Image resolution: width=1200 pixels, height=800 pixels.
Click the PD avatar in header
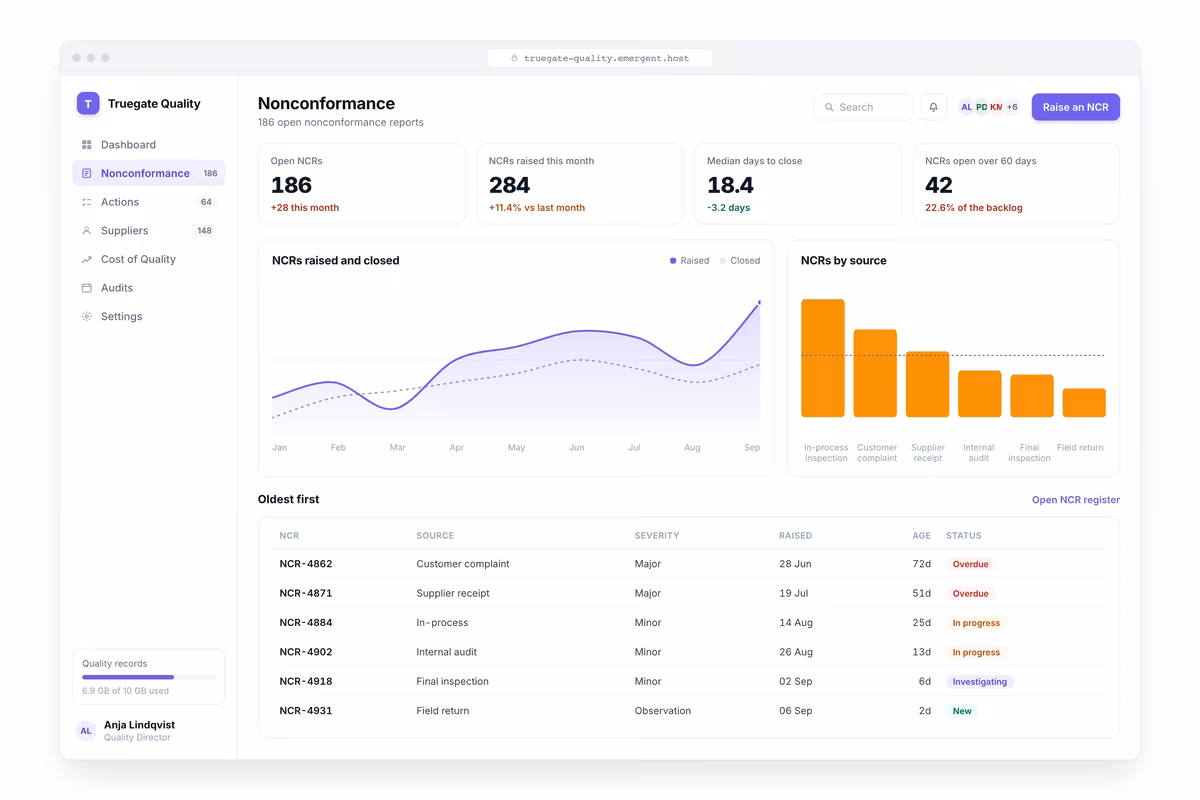point(981,107)
